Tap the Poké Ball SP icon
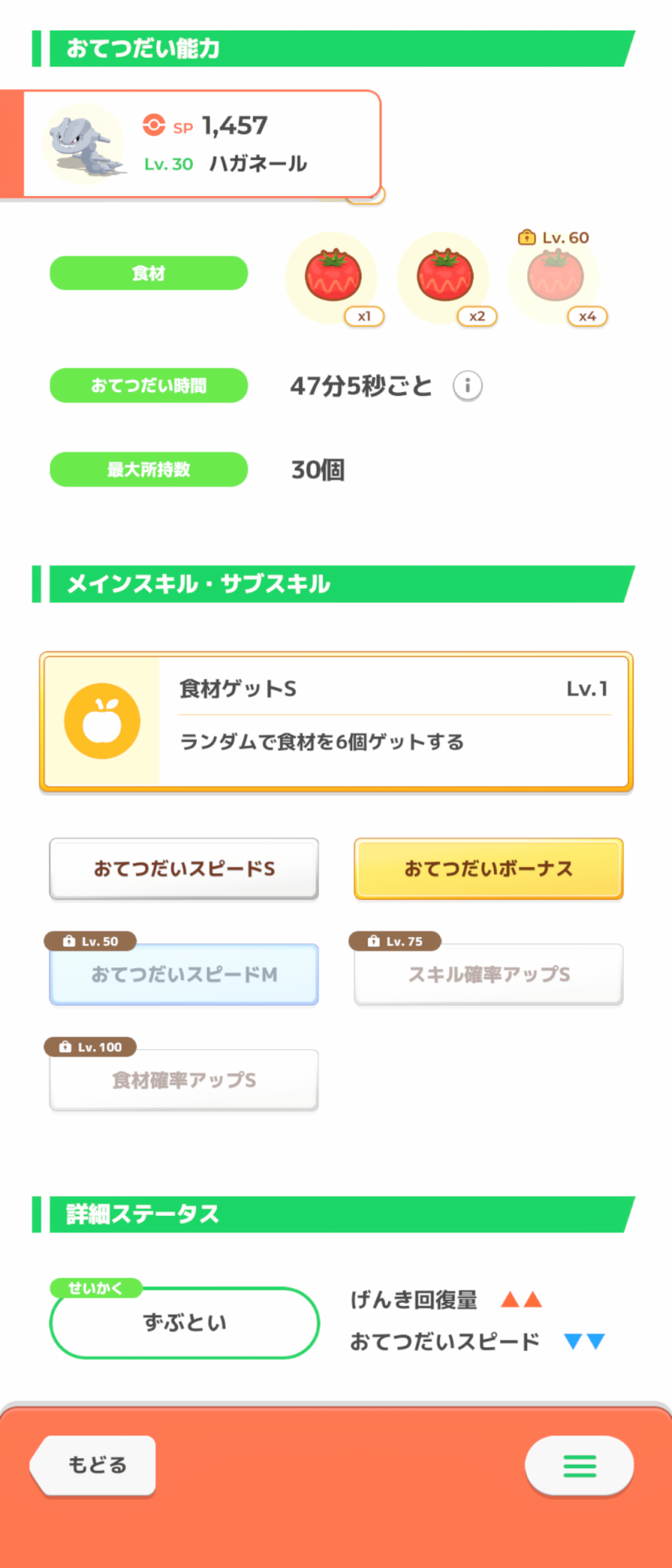 [154, 125]
